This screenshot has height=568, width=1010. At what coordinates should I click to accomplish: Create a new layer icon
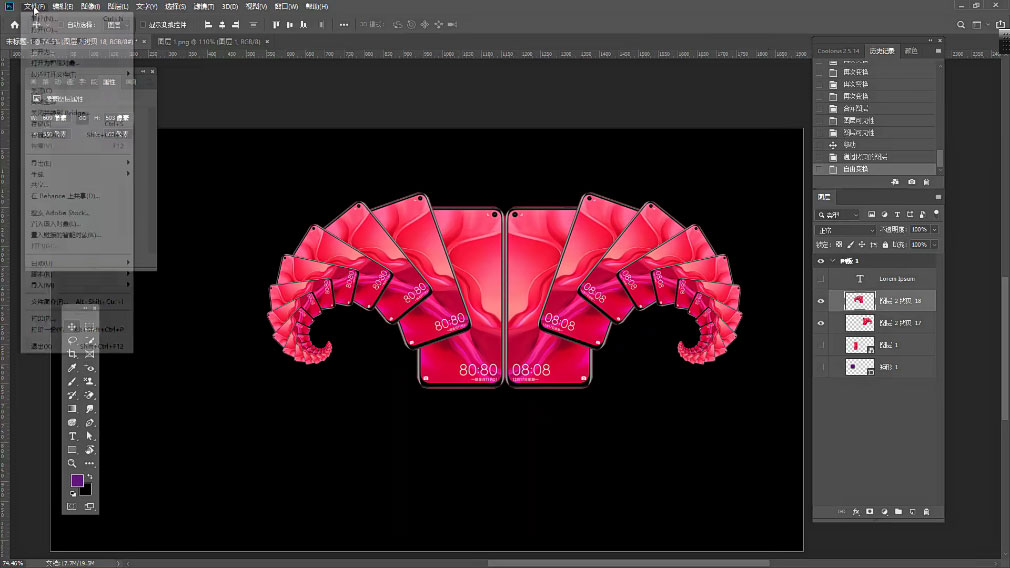(912, 512)
